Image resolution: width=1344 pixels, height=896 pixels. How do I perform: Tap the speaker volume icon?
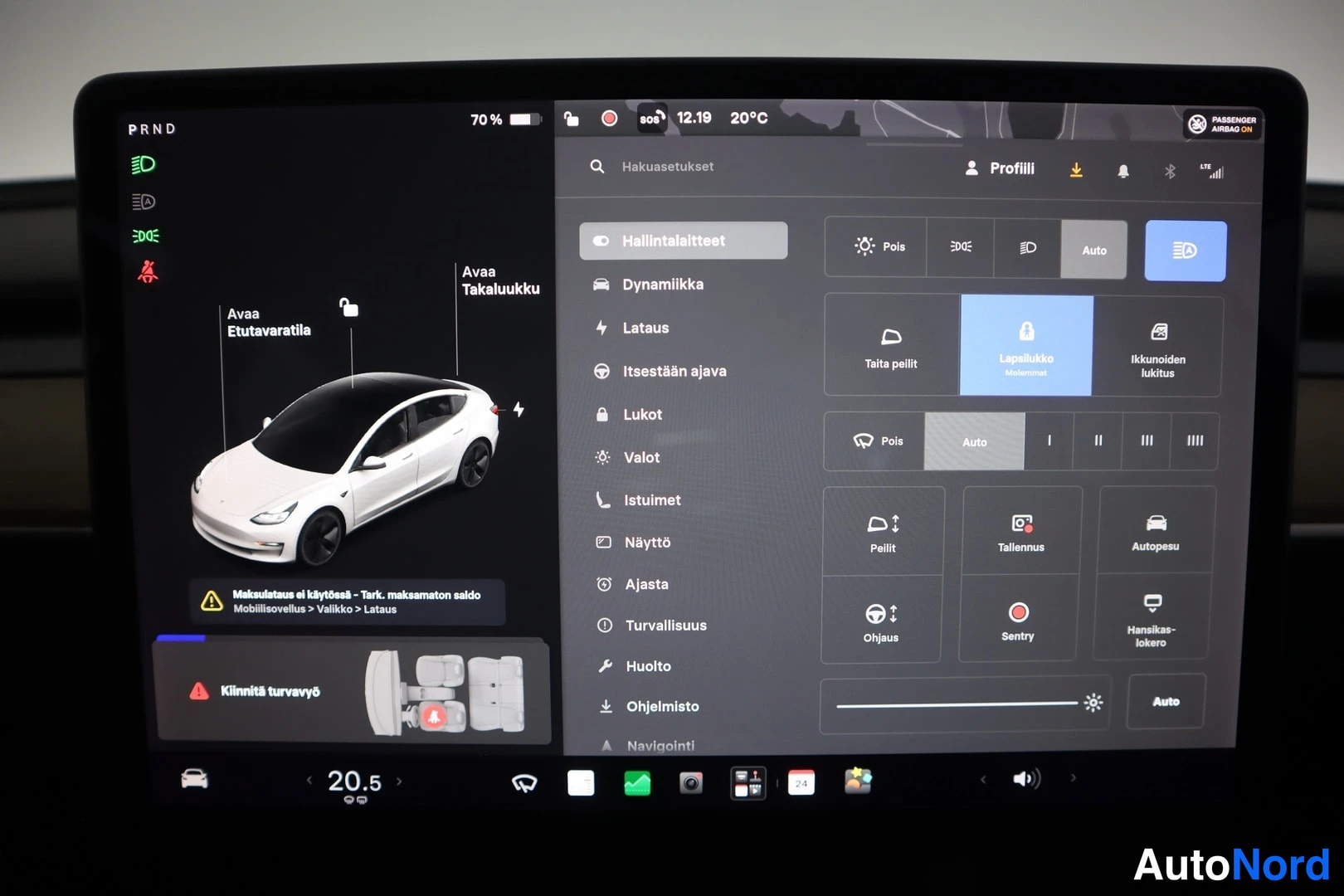click(1026, 778)
